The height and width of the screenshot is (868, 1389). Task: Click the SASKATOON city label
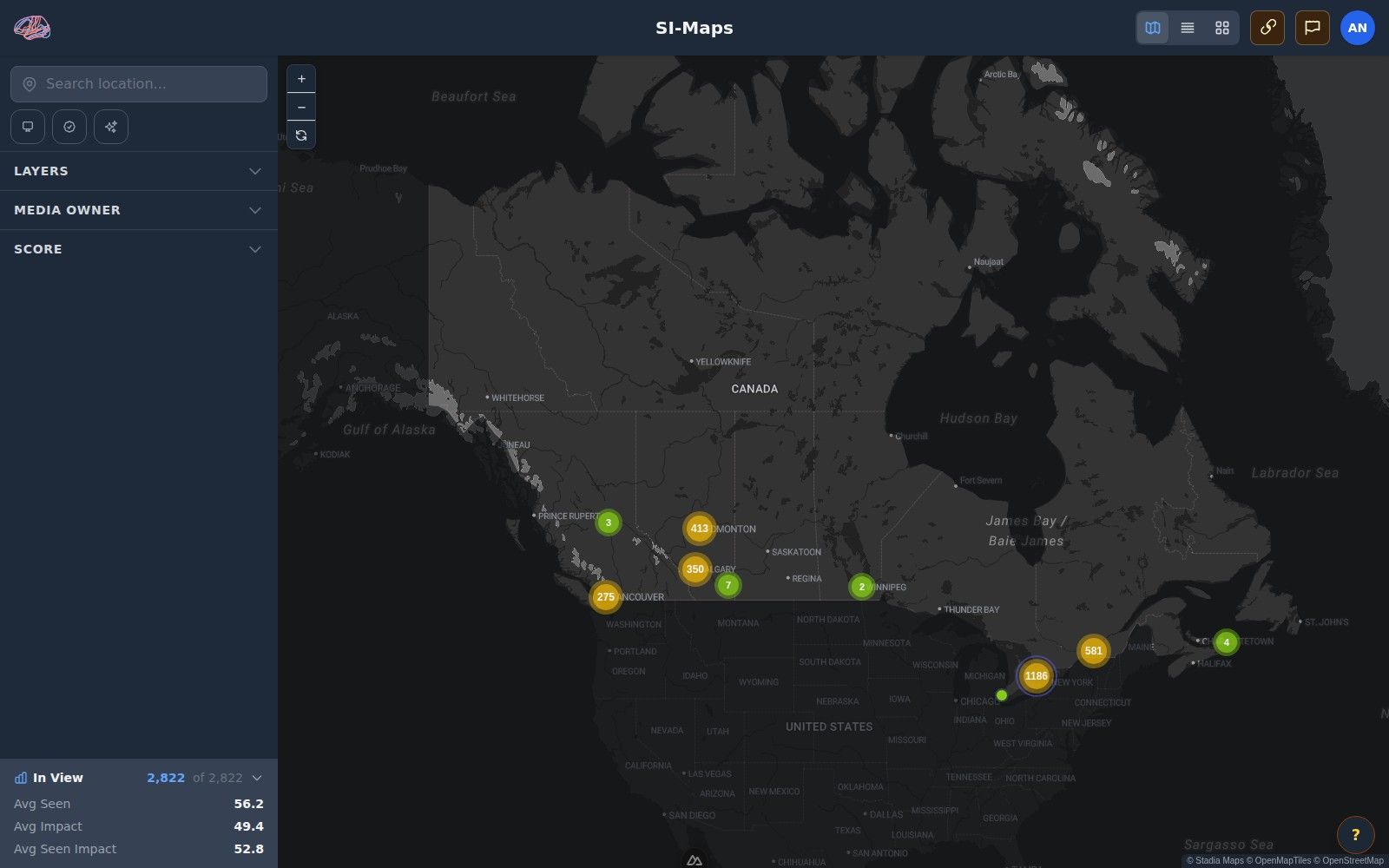796,552
